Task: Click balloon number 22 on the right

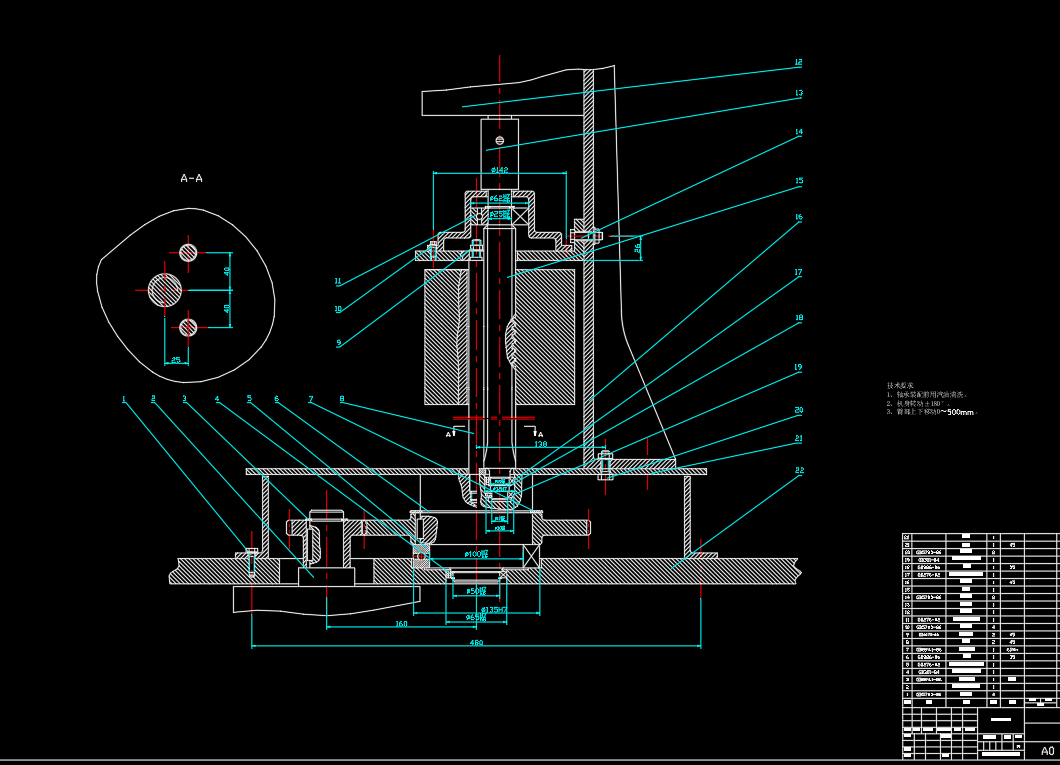Action: click(799, 470)
